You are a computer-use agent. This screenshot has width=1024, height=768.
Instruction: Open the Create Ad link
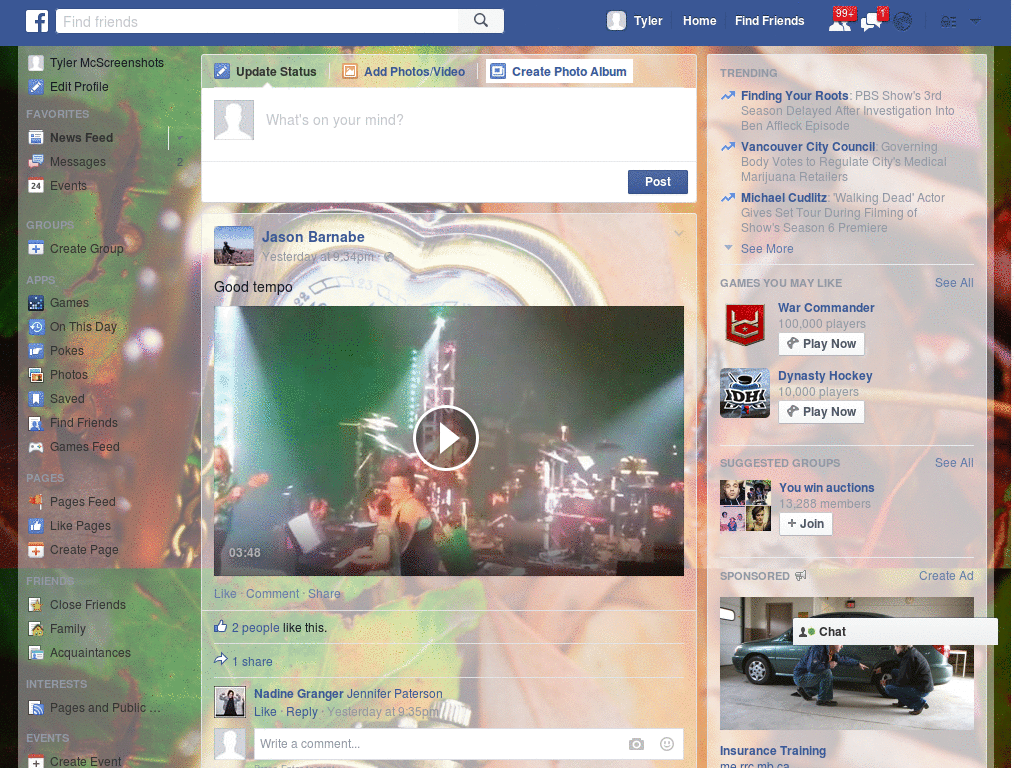tap(946, 575)
